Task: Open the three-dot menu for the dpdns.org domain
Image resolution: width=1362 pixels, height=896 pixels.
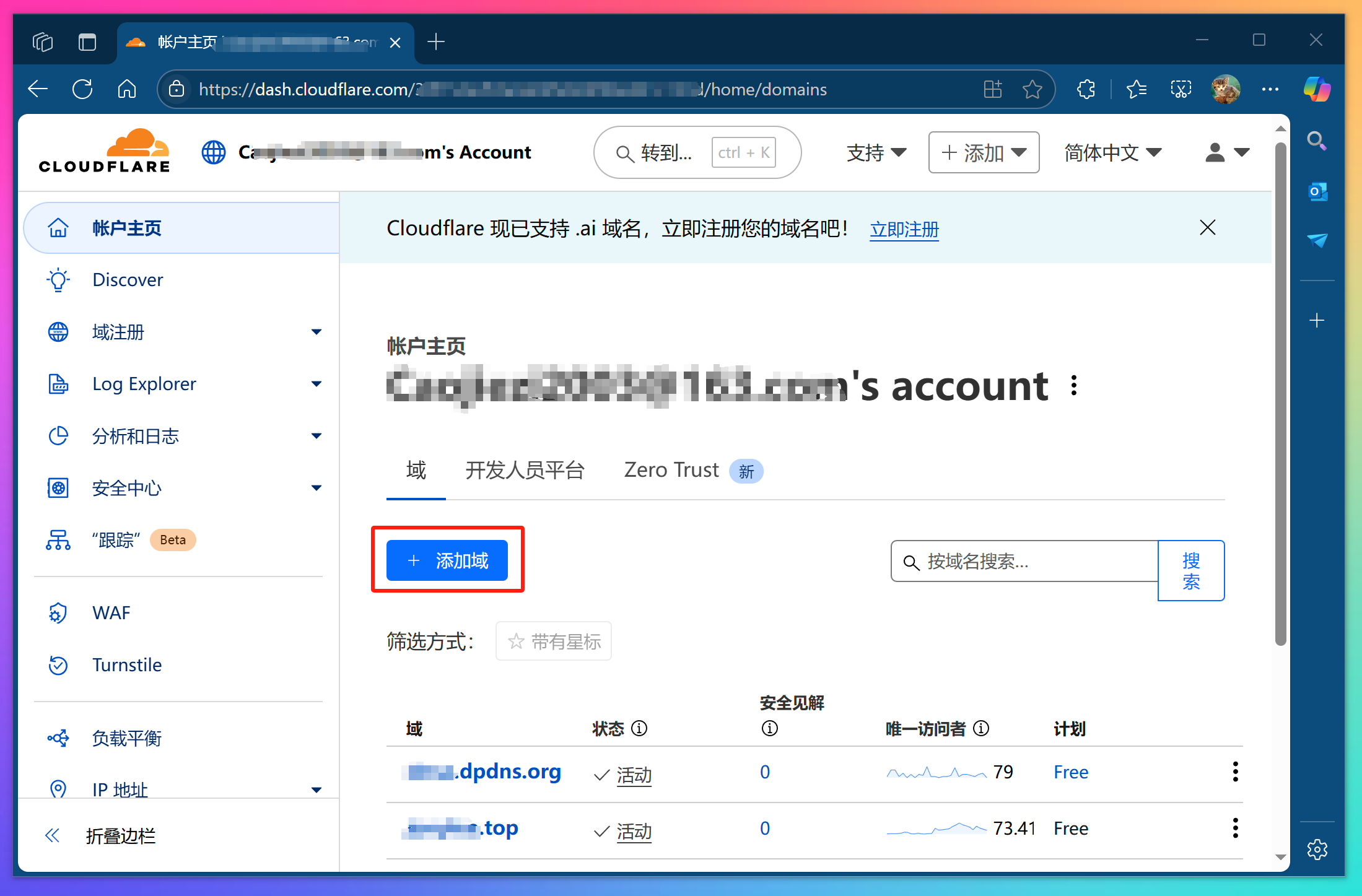Action: click(1235, 772)
